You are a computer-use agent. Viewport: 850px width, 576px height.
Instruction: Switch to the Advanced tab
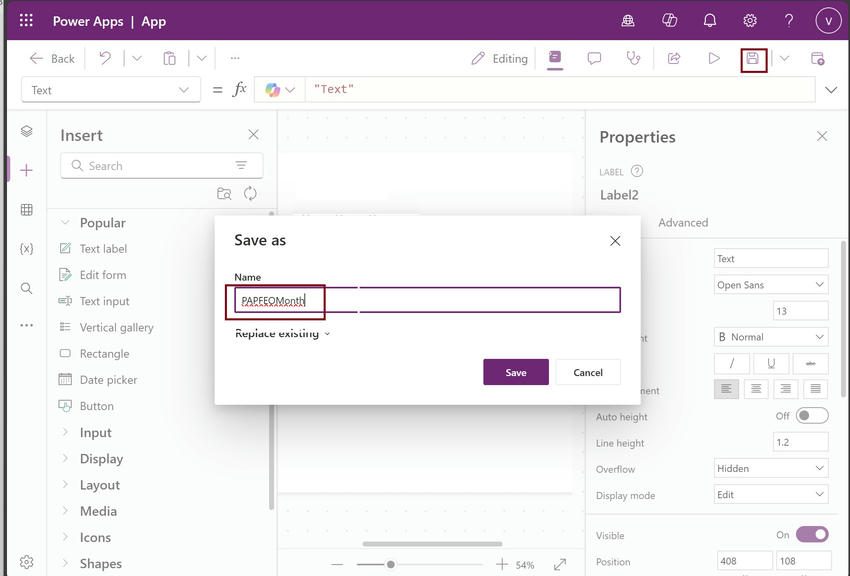683,222
